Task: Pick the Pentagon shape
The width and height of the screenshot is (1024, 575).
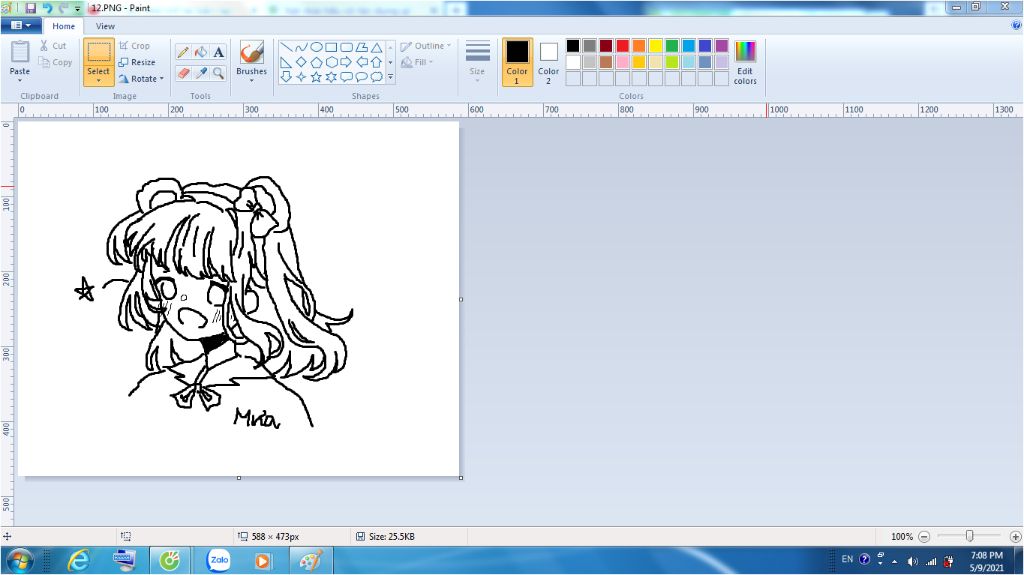Action: [316, 62]
